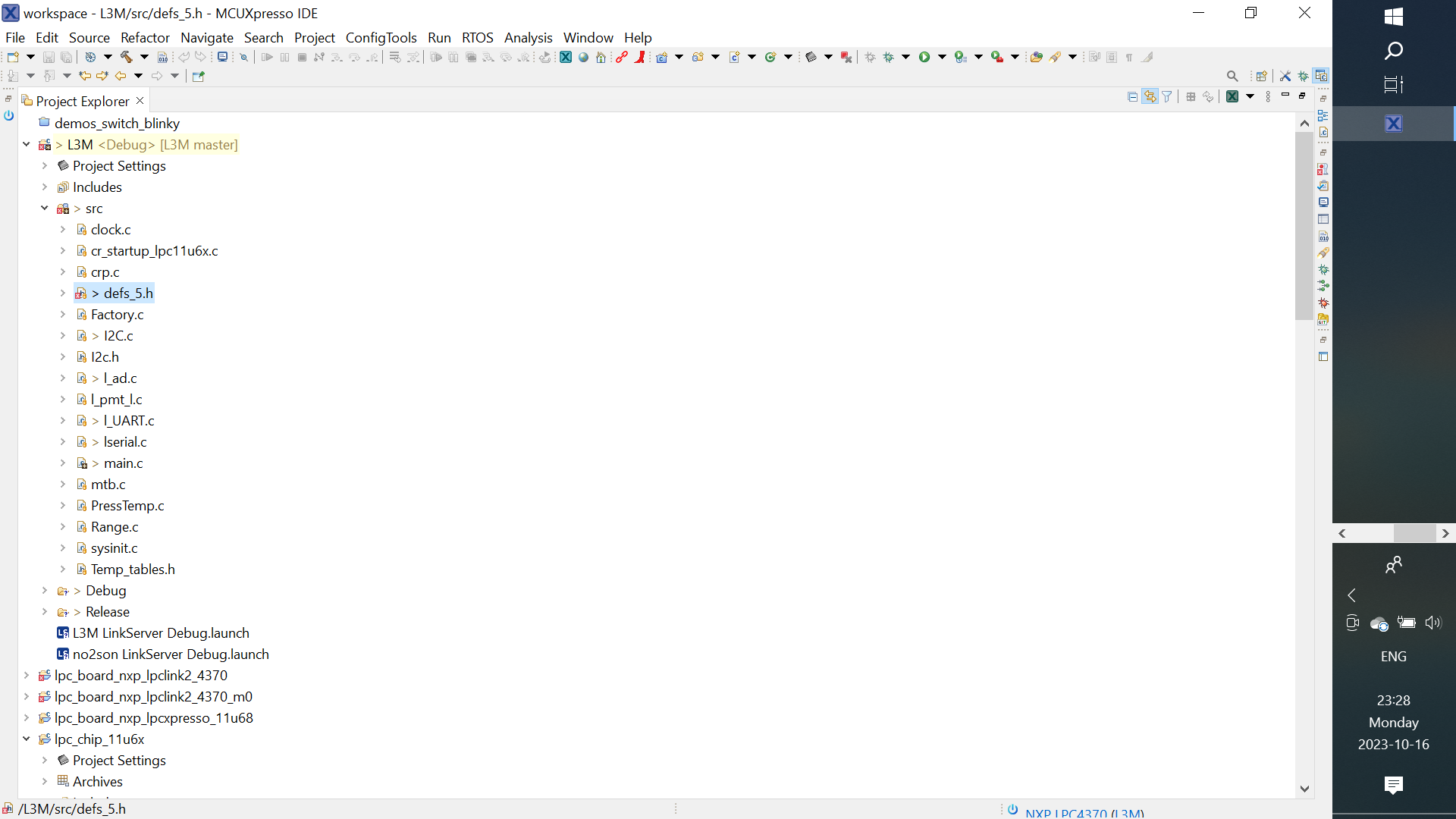Click the toolbar search magnifier icon
1456x819 pixels.
[x=1232, y=76]
